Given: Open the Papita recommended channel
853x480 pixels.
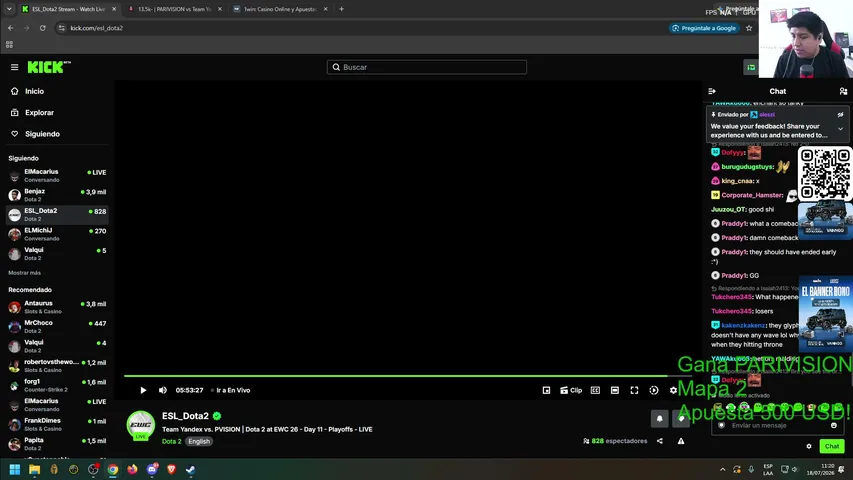Looking at the screenshot, I should click(x=57, y=444).
